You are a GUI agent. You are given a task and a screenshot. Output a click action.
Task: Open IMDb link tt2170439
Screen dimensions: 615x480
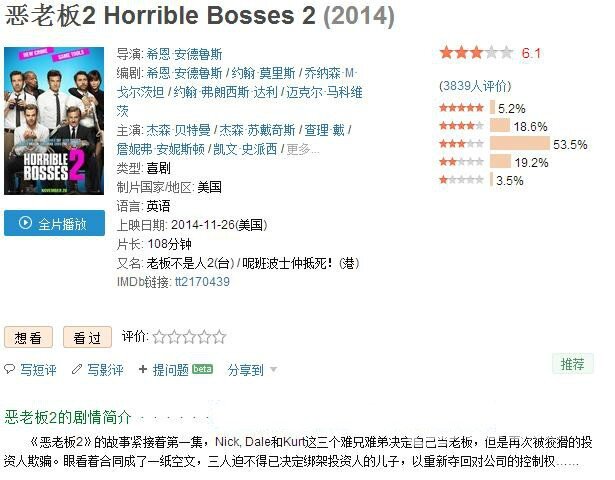(x=202, y=282)
